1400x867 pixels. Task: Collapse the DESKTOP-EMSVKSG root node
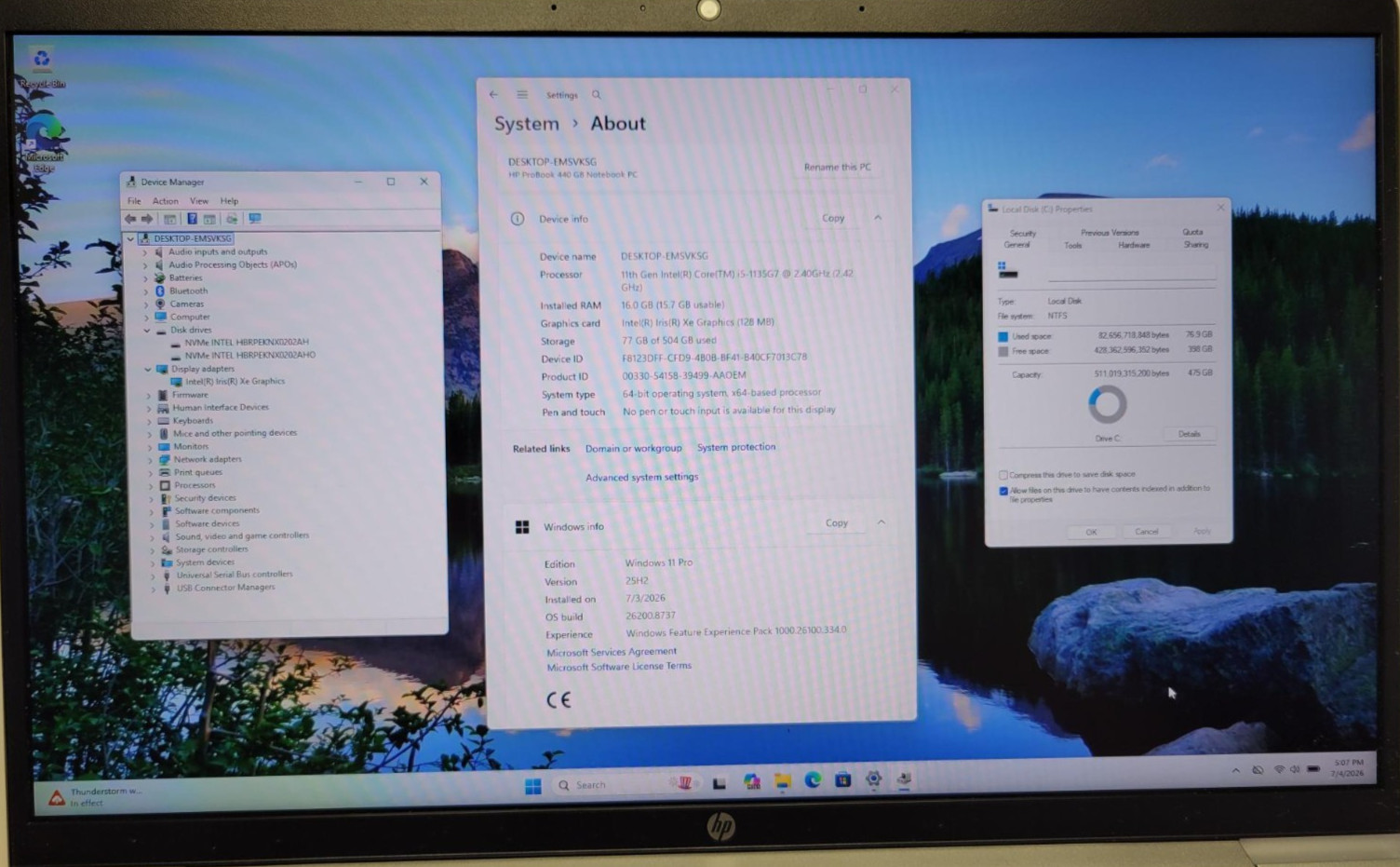130,238
